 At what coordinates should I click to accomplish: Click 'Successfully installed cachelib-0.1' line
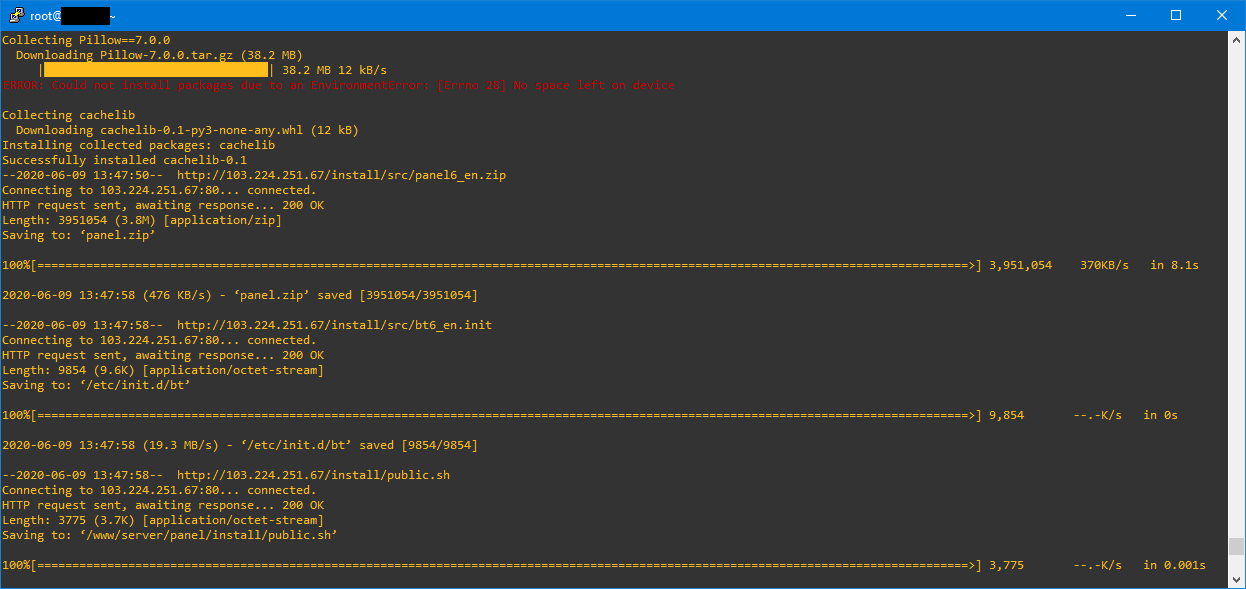(124, 160)
